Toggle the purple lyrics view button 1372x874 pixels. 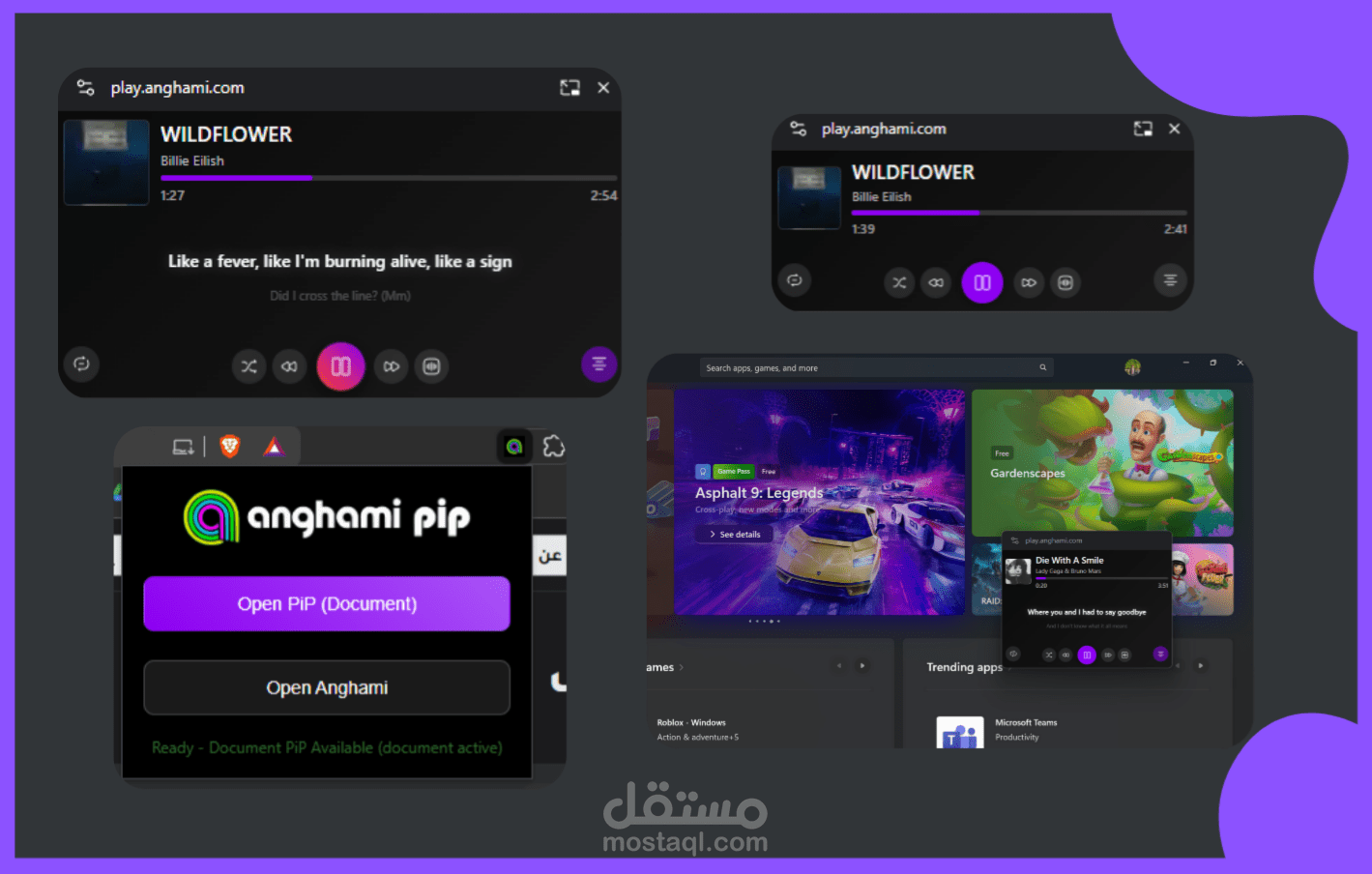(599, 364)
